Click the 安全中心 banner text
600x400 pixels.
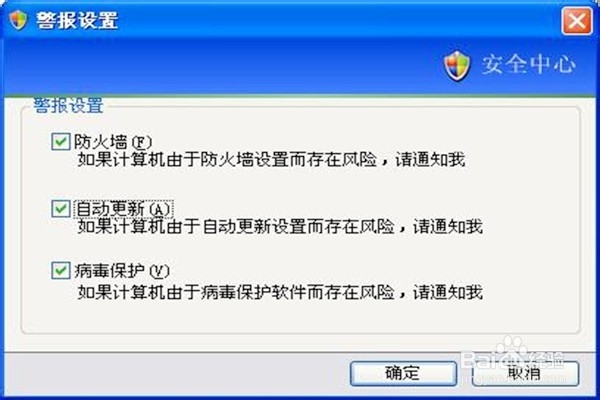tap(528, 64)
